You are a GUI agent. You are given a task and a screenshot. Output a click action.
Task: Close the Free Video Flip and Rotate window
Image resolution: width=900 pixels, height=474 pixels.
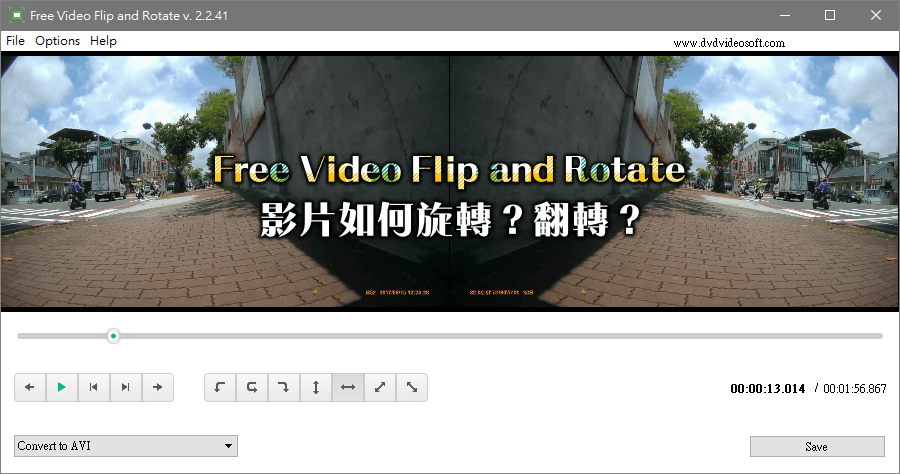pyautogui.click(x=876, y=15)
